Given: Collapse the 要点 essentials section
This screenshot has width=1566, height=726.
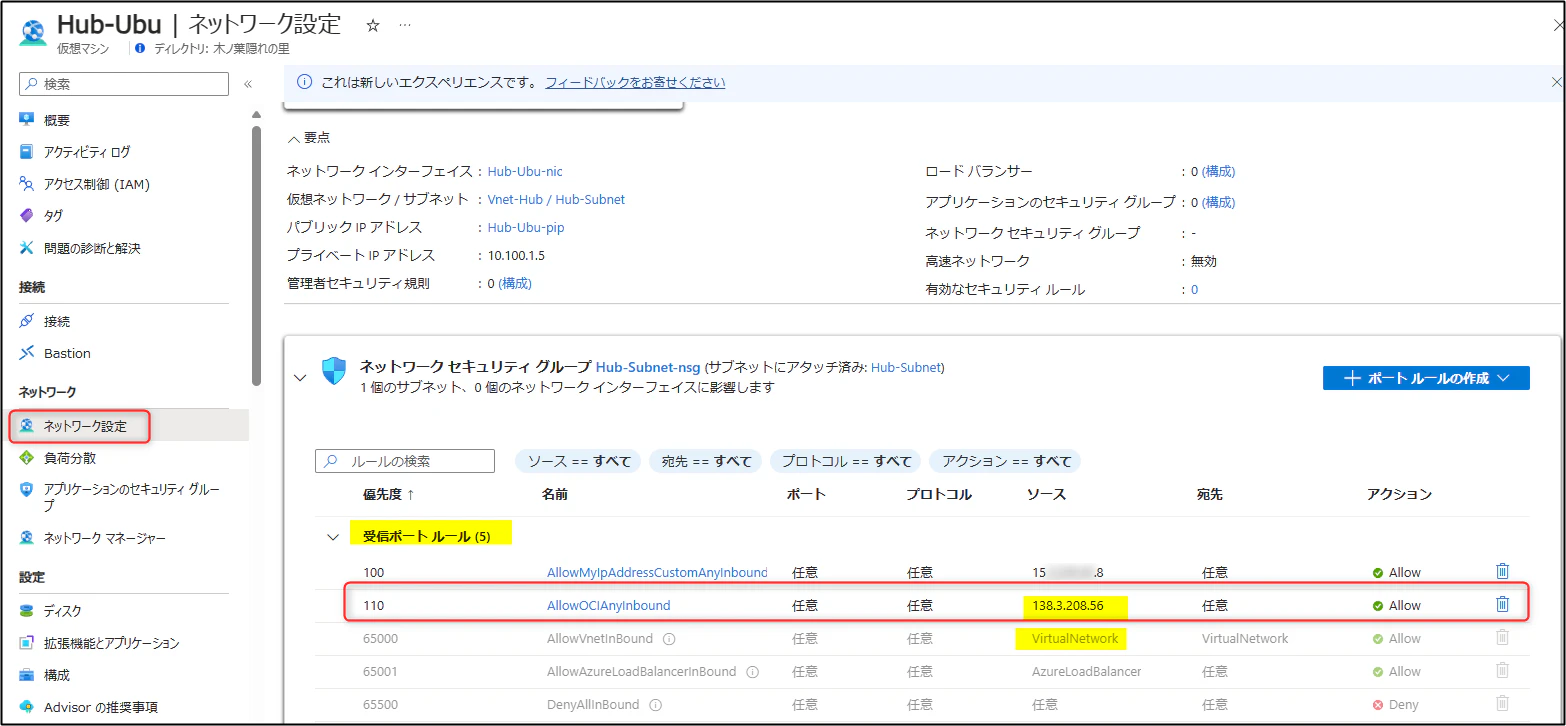Looking at the screenshot, I should point(294,138).
